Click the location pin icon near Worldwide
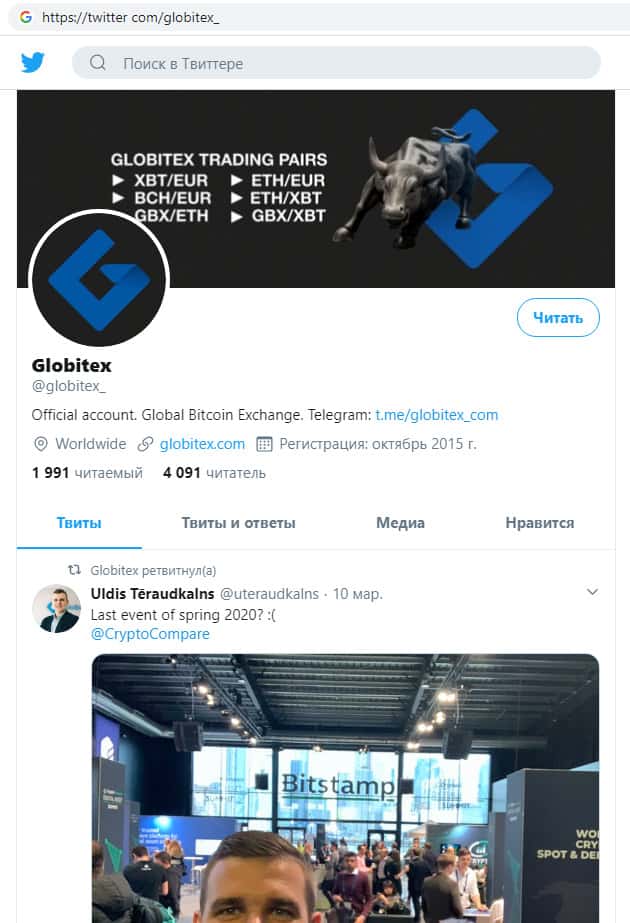 pos(41,444)
